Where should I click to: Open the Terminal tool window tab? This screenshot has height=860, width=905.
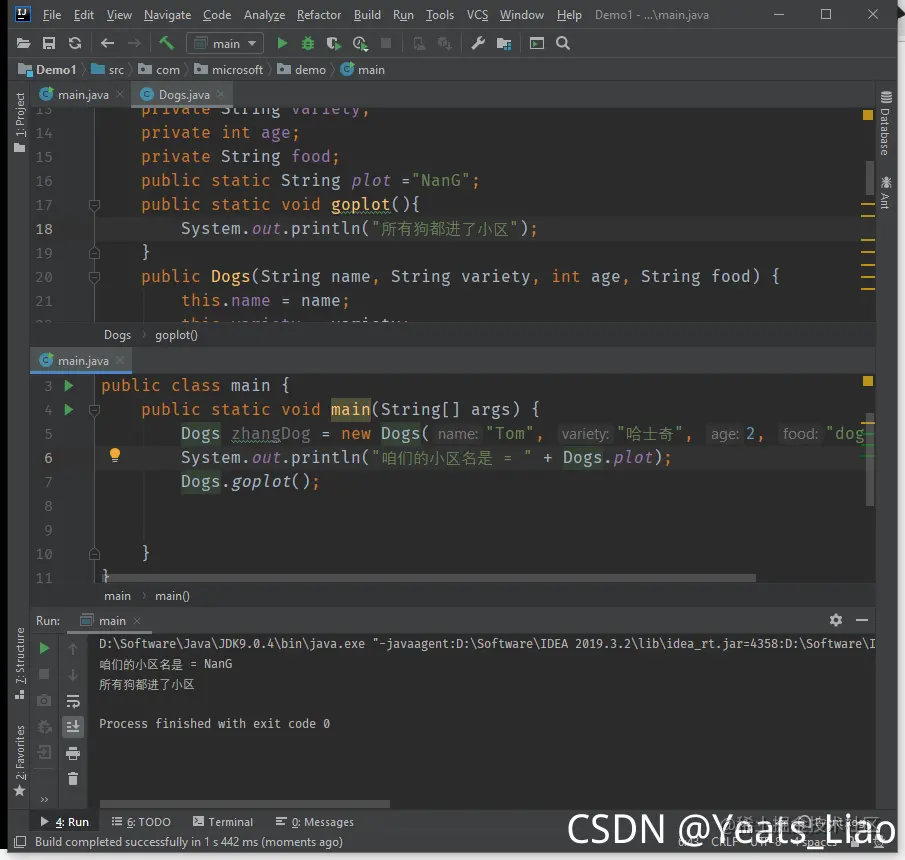point(223,822)
